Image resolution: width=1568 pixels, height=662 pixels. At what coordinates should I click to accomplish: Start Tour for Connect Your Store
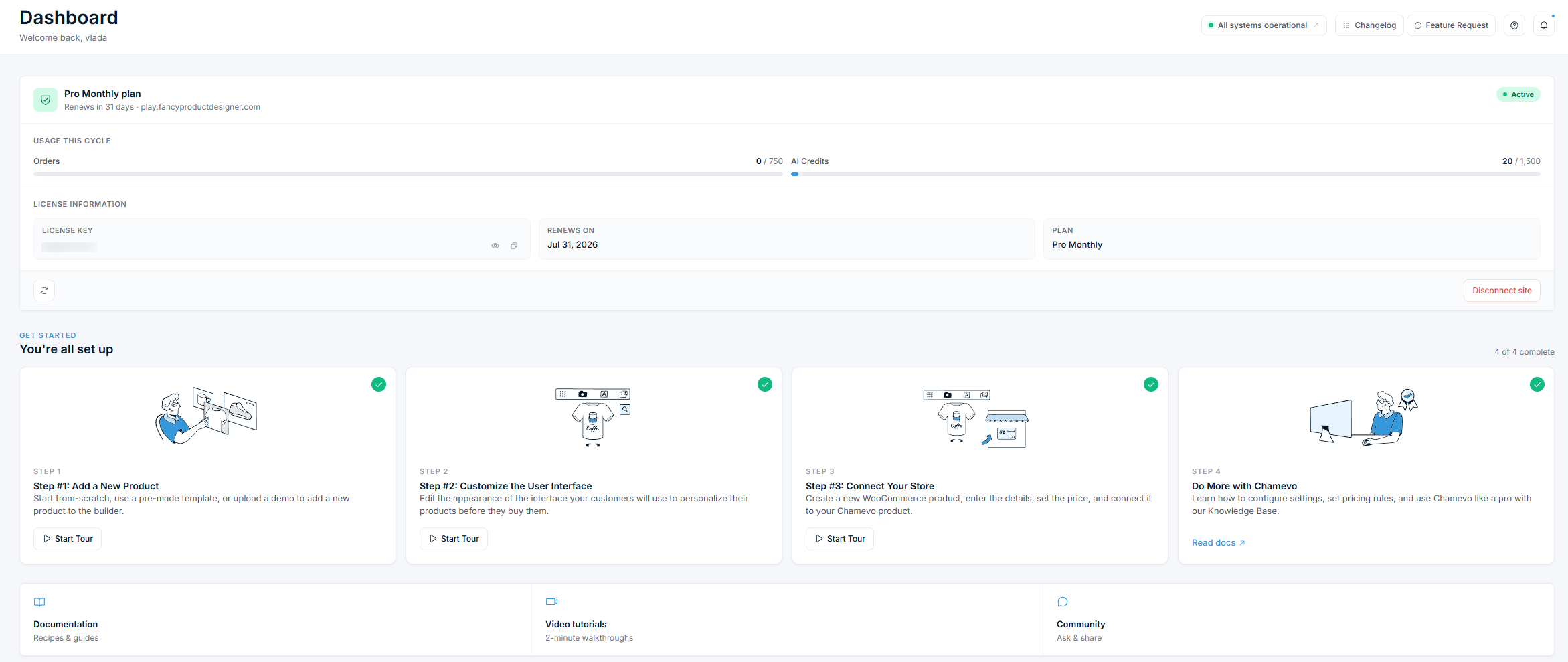(840, 539)
